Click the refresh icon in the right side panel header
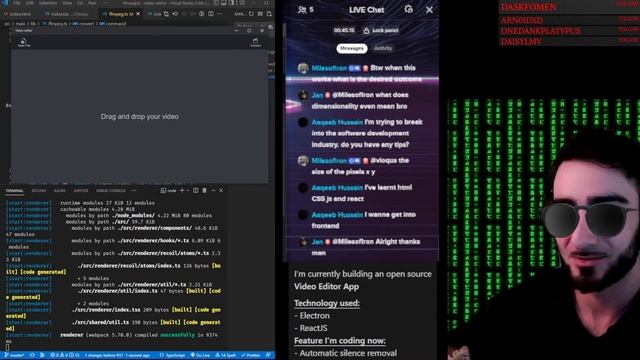This screenshot has width=640, height=360. pyautogui.click(x=251, y=14)
